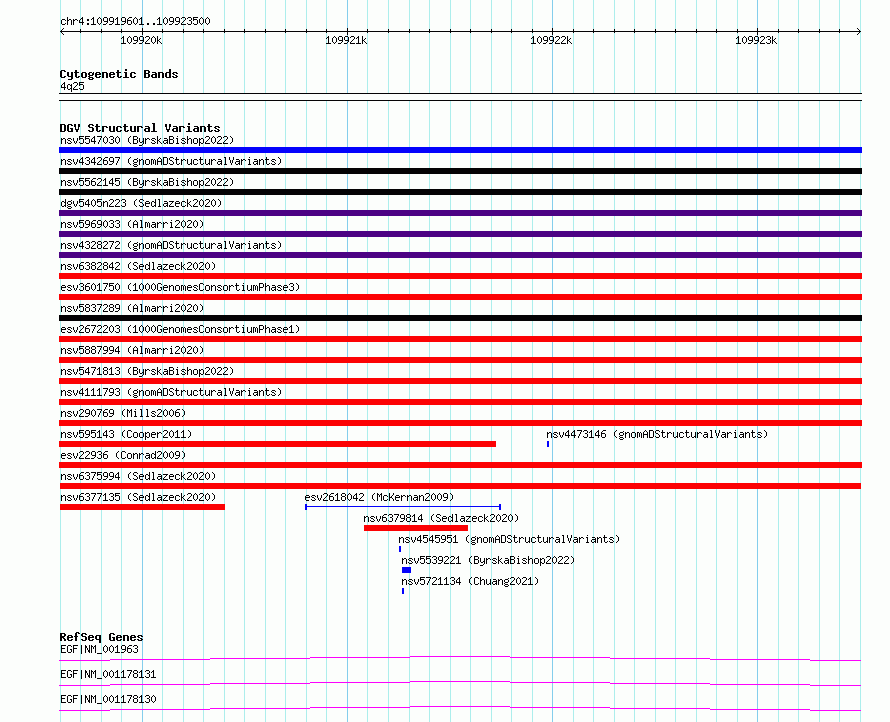Image resolution: width=890 pixels, height=722 pixels.
Task: Select the small blue nsv5539221 block
Action: pos(406,570)
